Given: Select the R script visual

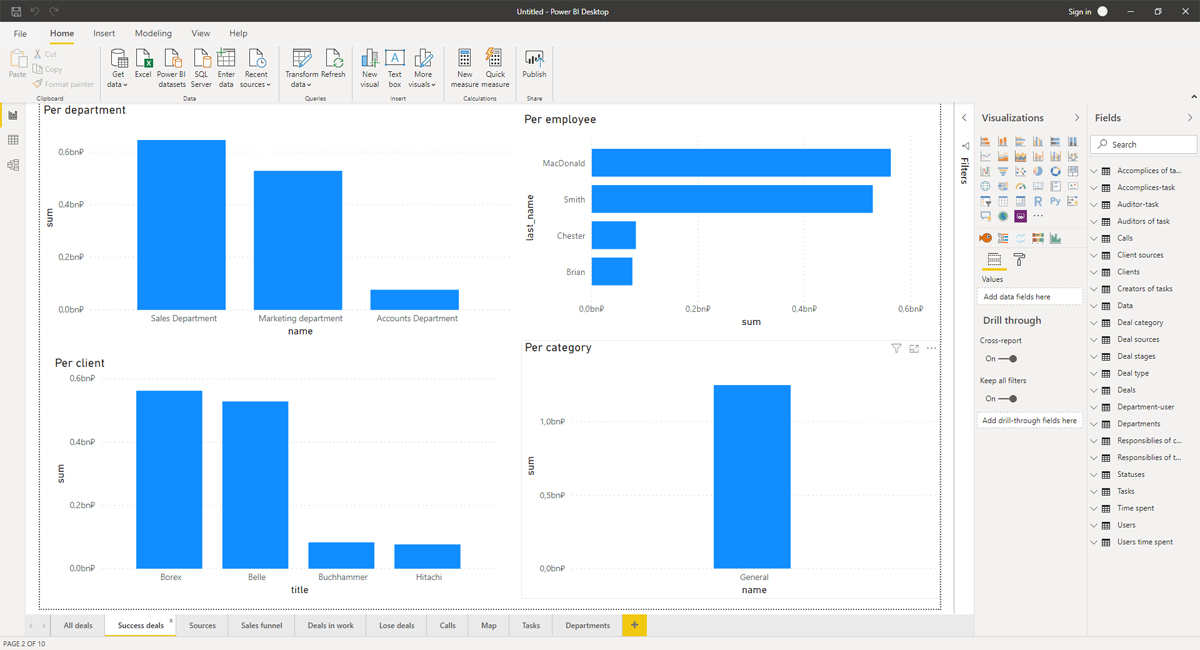Looking at the screenshot, I should pyautogui.click(x=1038, y=201).
